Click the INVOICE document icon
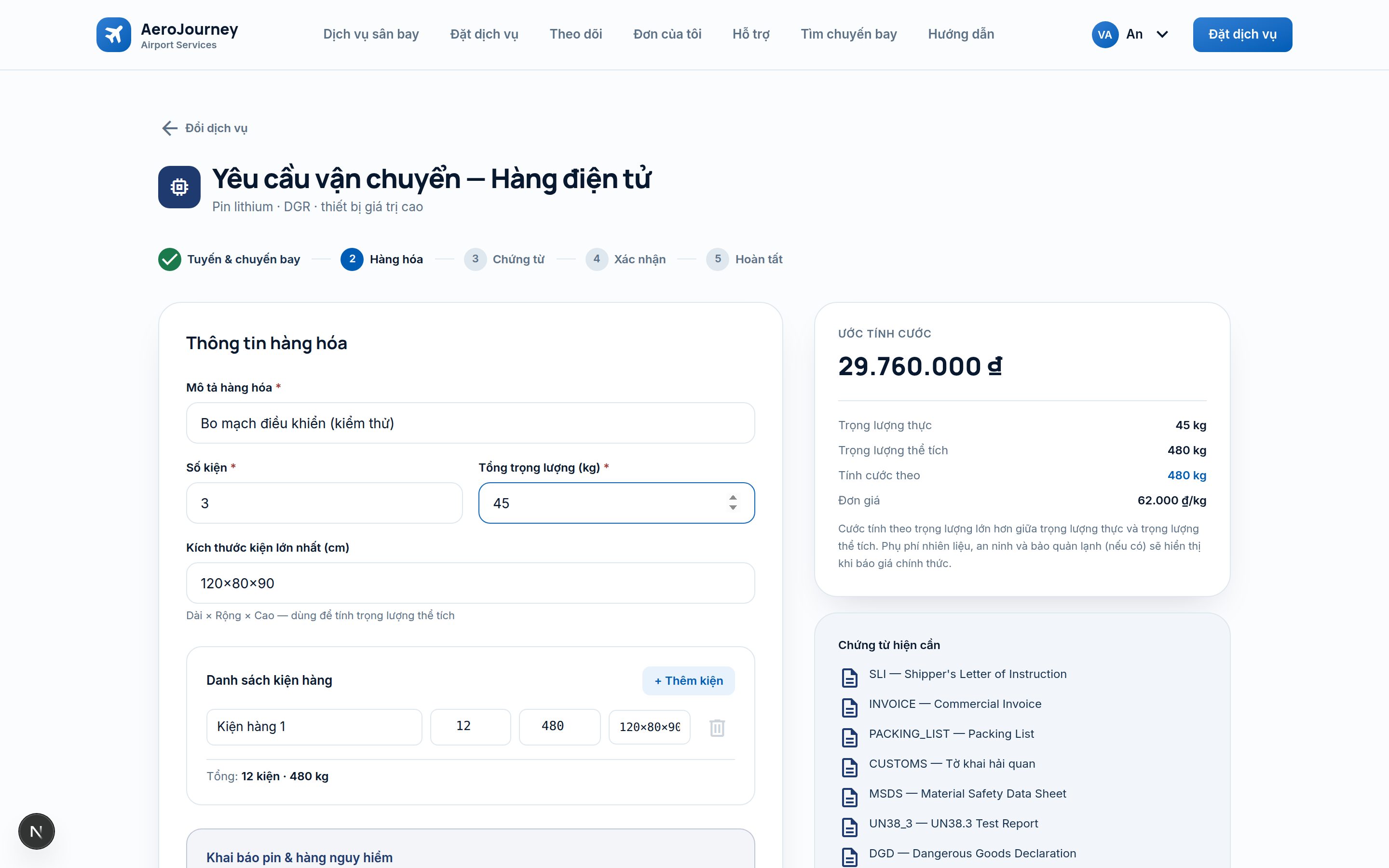Screen dimensions: 1389x868 (x=849, y=707)
